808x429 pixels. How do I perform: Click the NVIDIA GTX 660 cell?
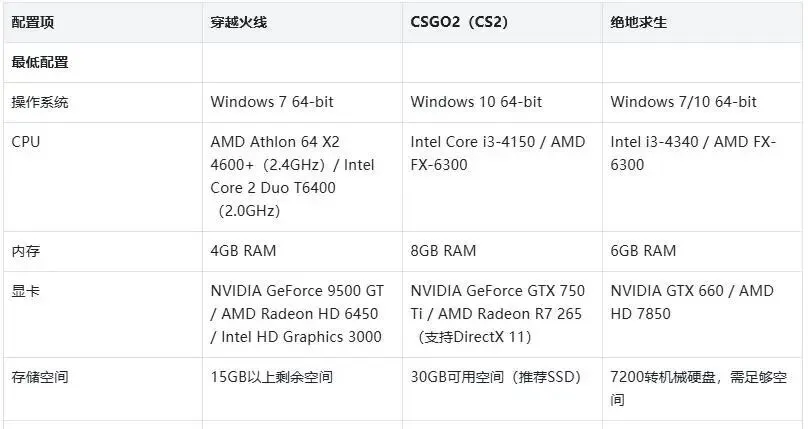coord(692,302)
